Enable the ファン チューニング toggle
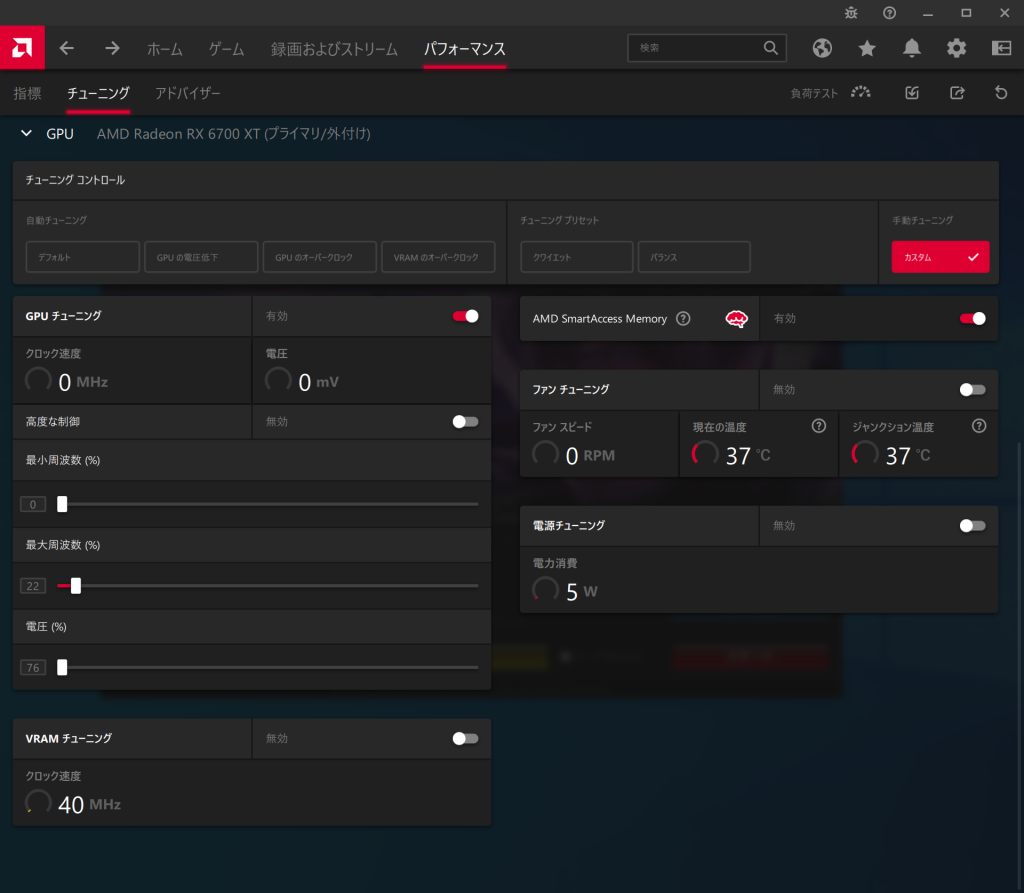The image size is (1024, 893). pyautogui.click(x=972, y=389)
